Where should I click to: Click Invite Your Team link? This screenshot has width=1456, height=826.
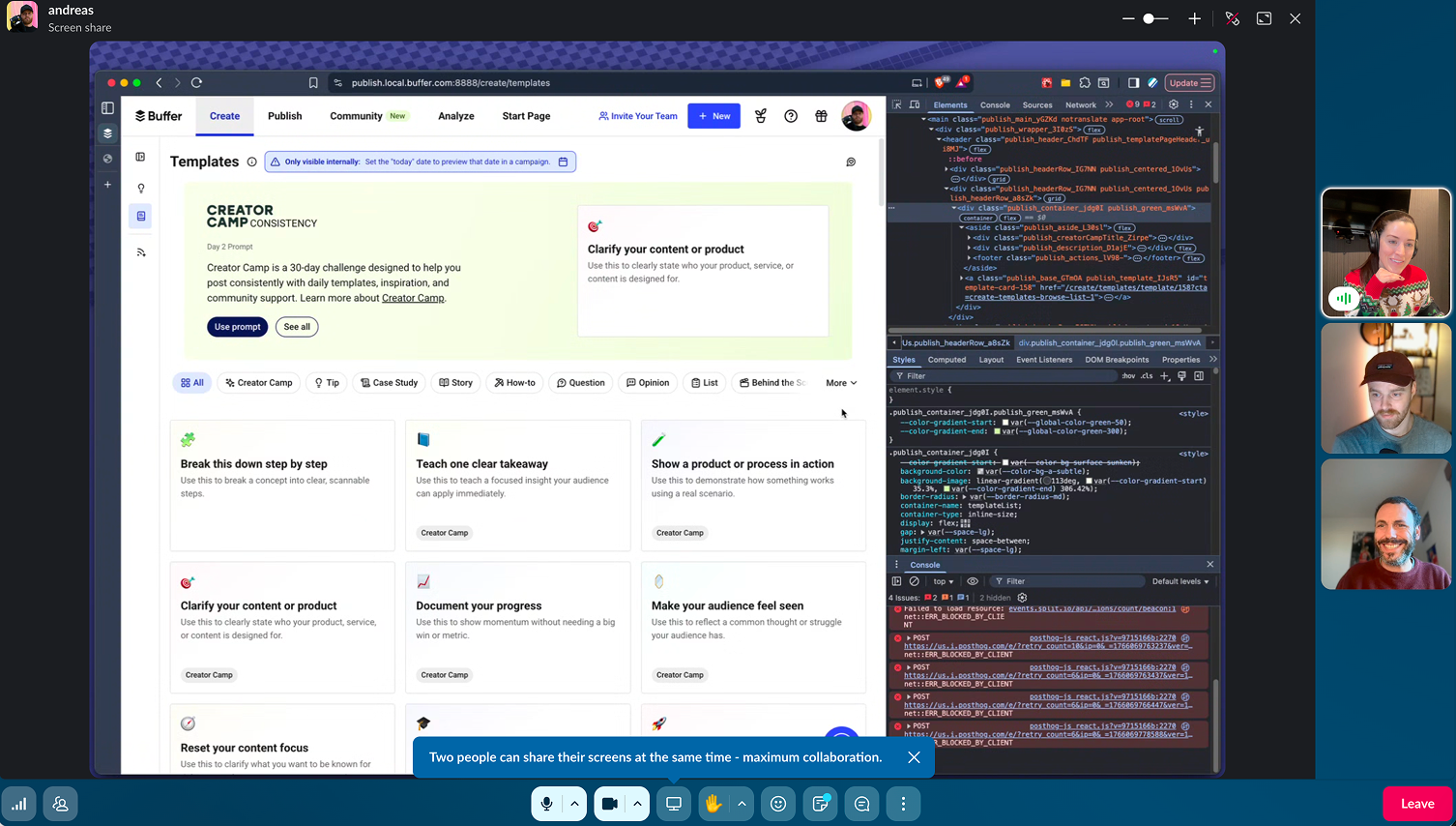[x=638, y=116]
